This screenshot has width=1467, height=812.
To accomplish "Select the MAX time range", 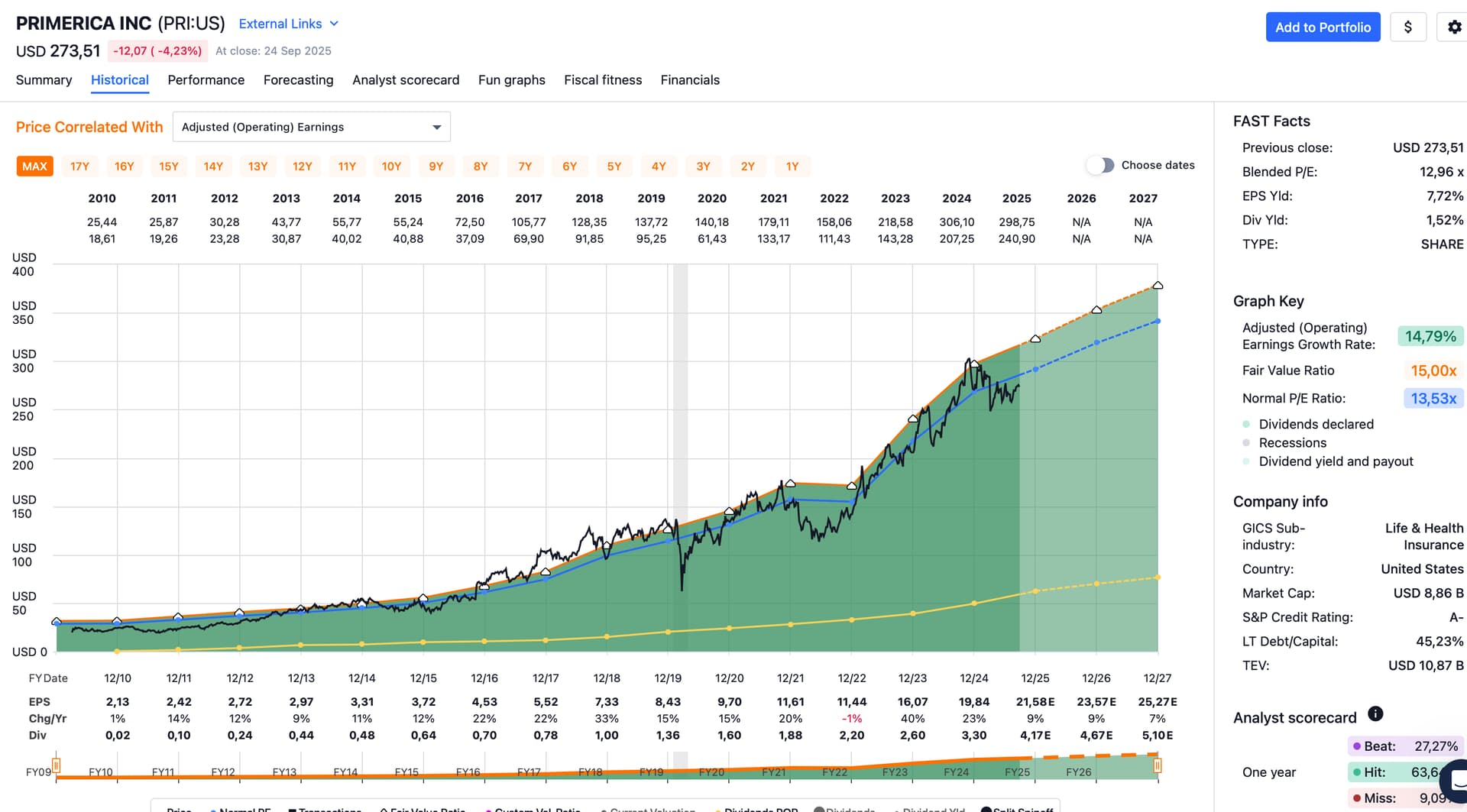I will (34, 167).
